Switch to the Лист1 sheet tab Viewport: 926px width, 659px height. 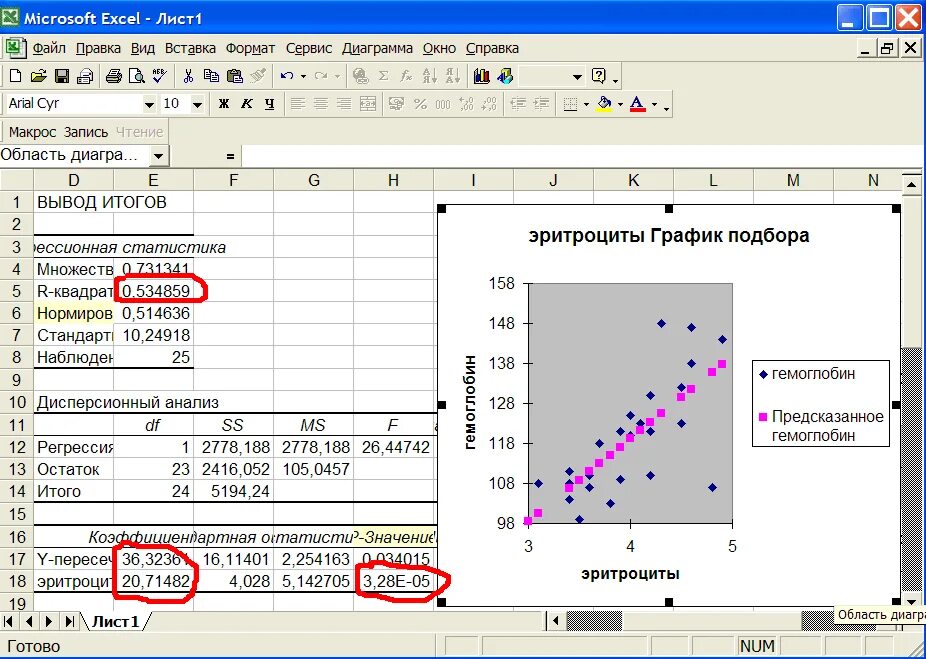click(x=116, y=622)
